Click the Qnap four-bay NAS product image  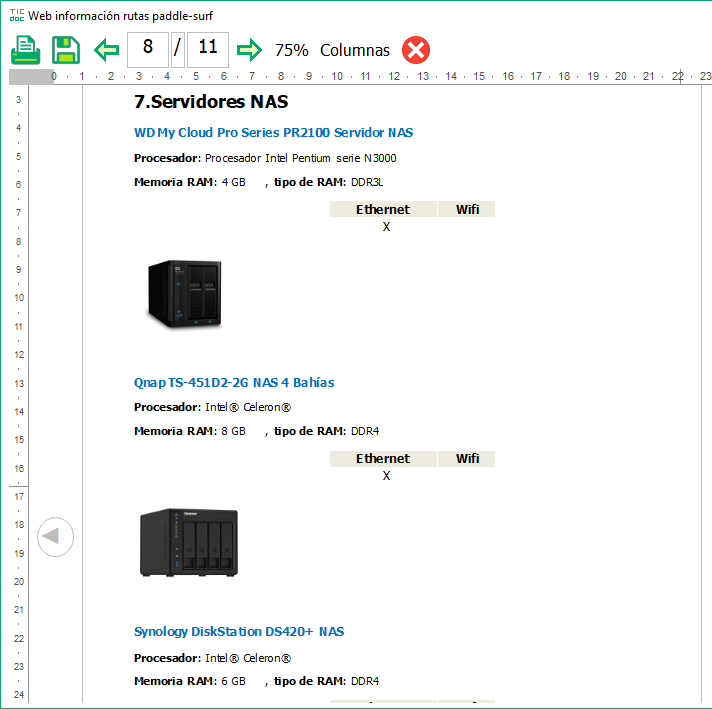point(189,542)
